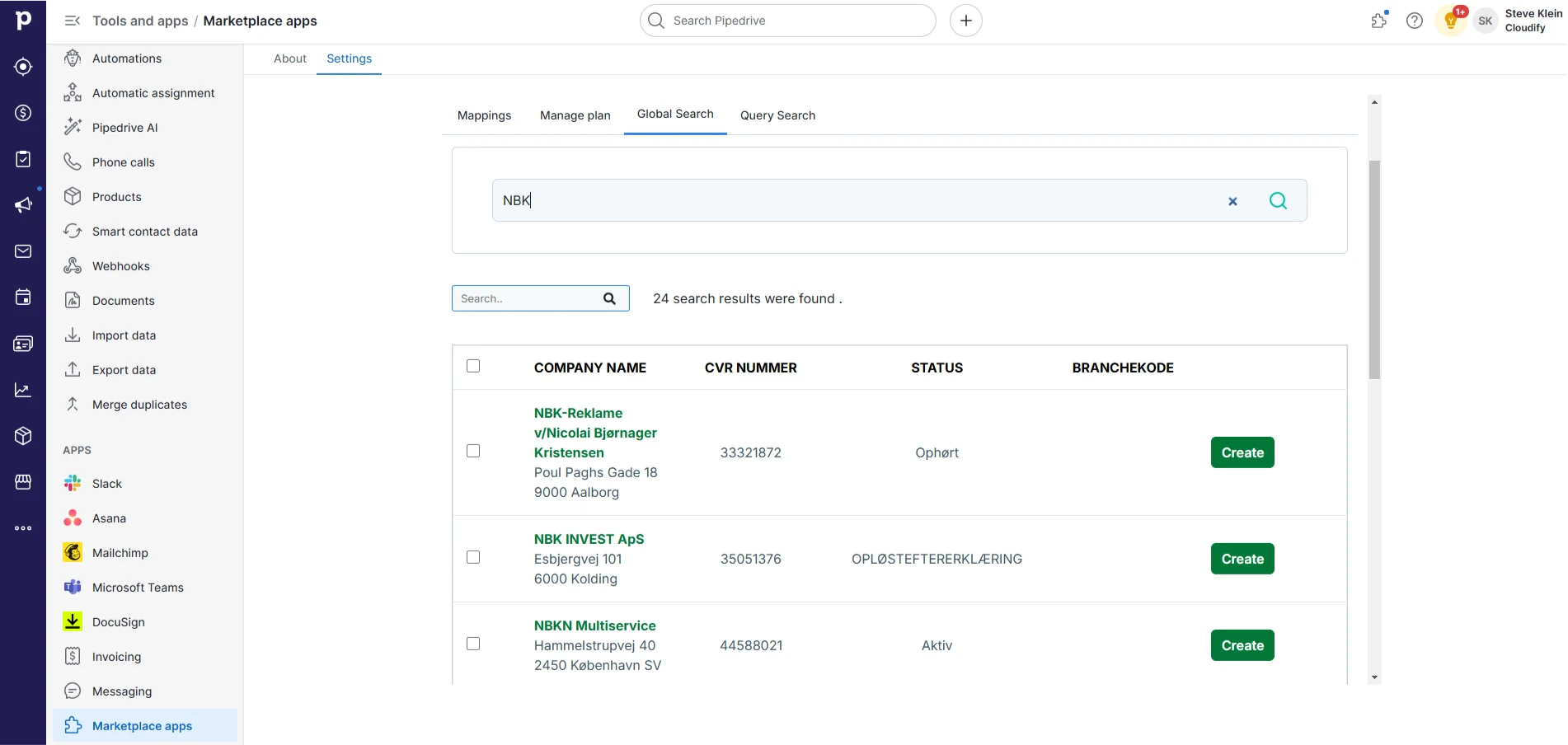Viewport: 1568px width, 745px height.
Task: Open Contacts card icon in left rail
Action: pos(23,344)
